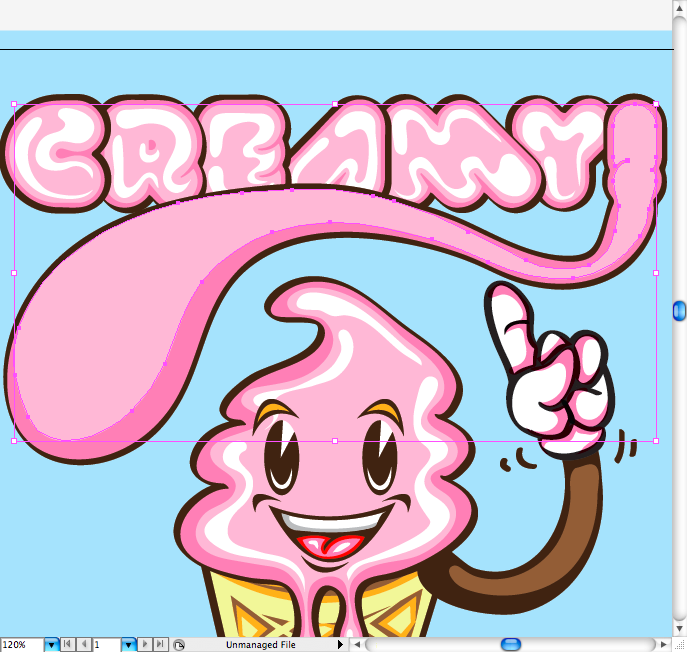Click the artboard number field

105,645
